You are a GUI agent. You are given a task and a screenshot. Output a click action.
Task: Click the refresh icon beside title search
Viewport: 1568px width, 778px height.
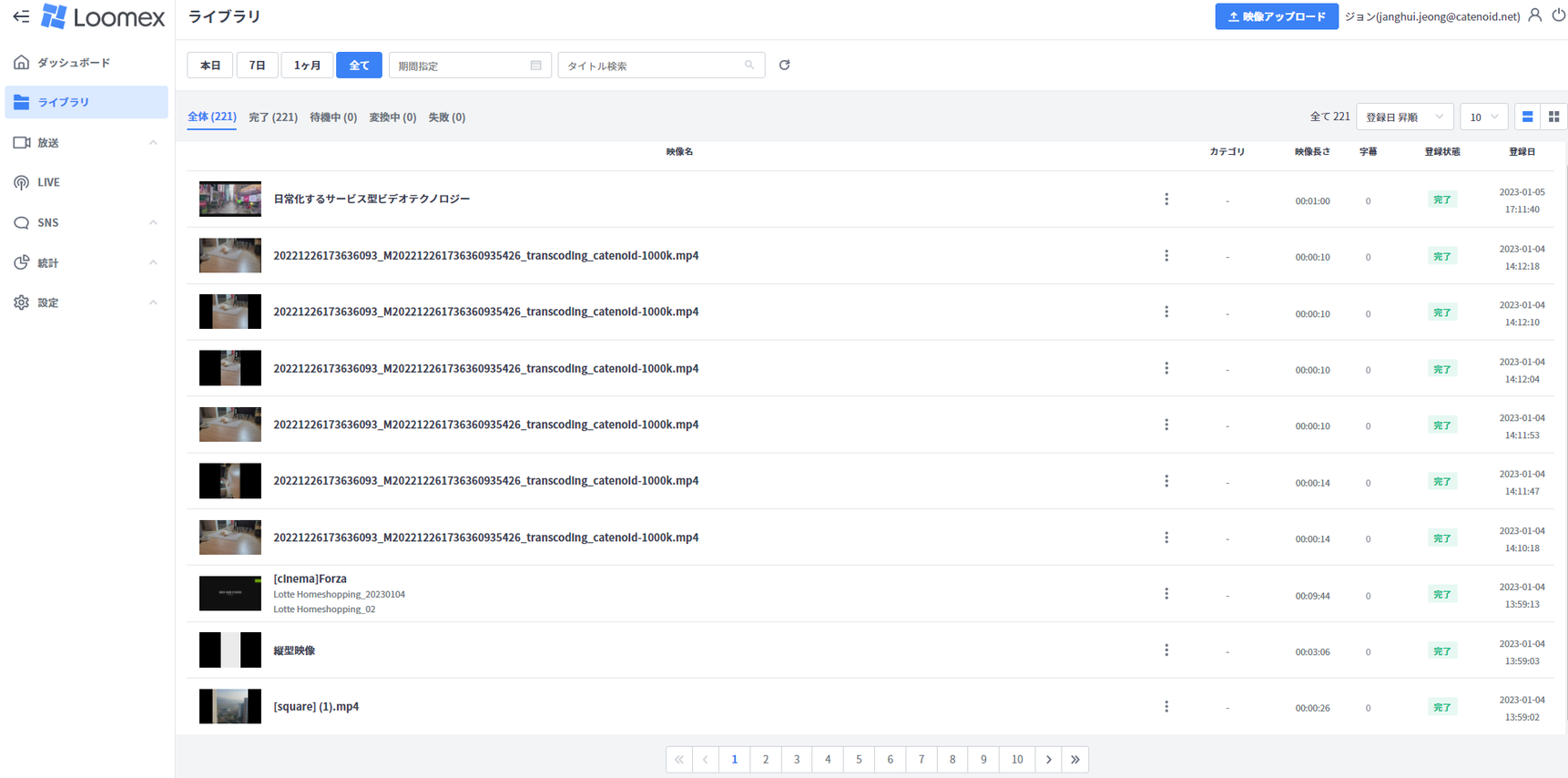(784, 66)
